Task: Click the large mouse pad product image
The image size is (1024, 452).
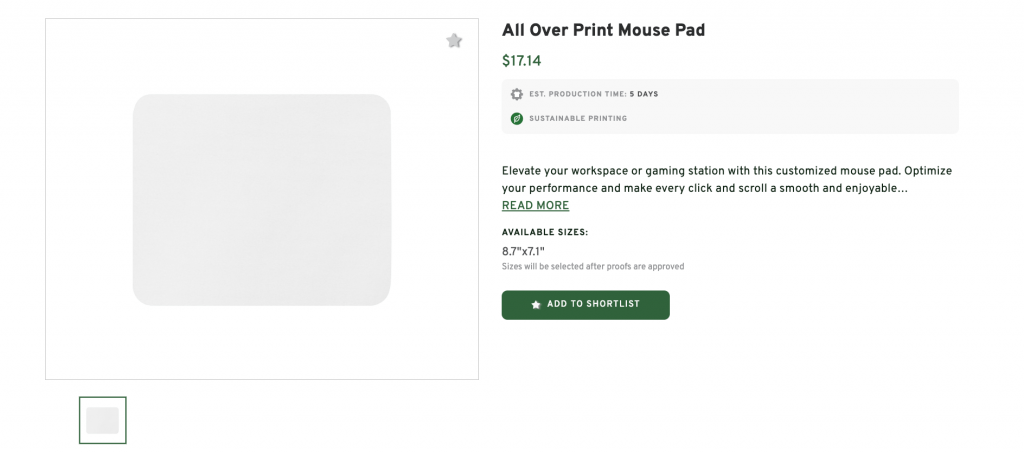Action: tap(262, 199)
